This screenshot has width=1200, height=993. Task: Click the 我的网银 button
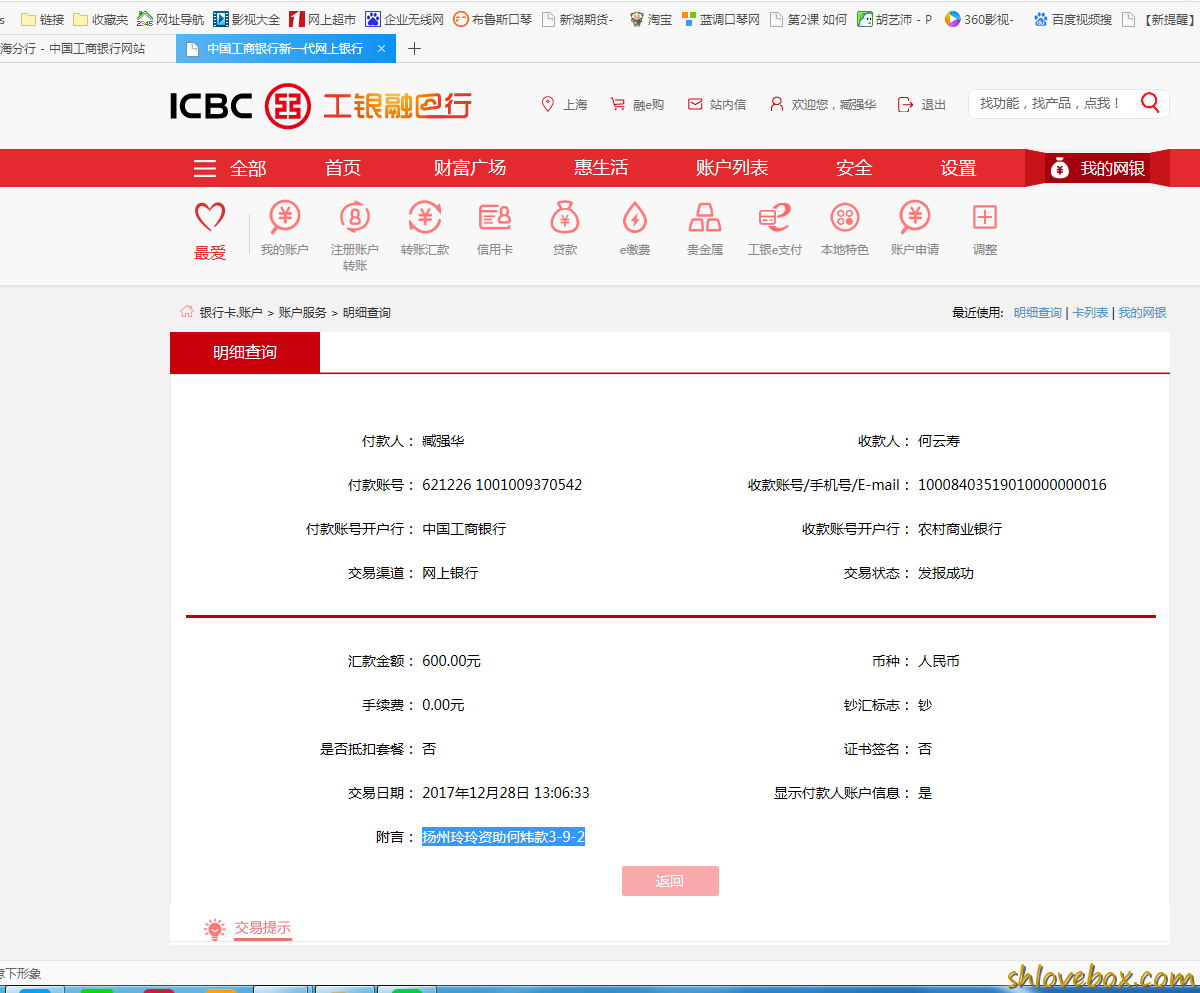coord(1097,168)
